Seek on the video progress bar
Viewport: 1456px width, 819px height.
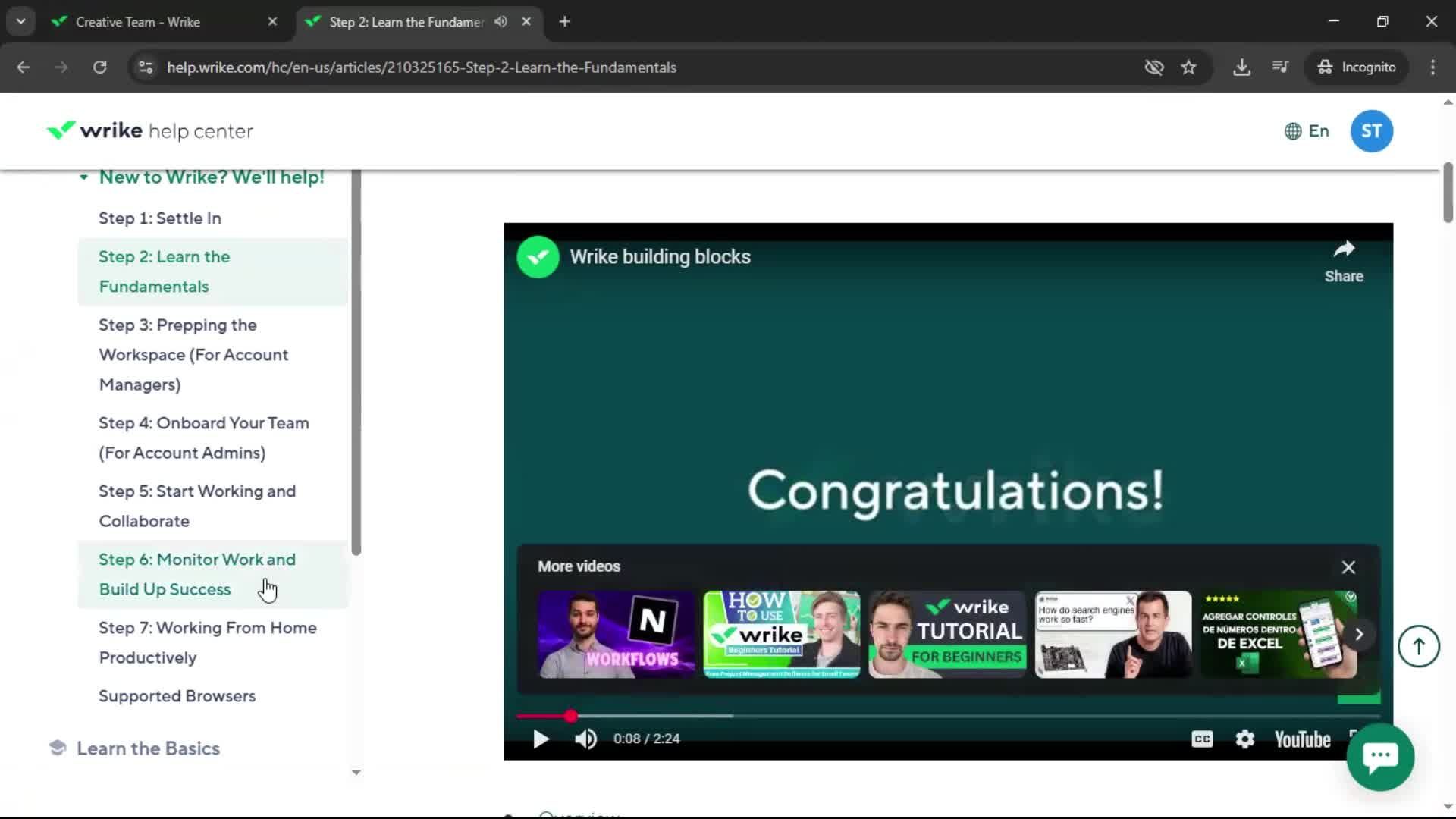[x=948, y=716]
